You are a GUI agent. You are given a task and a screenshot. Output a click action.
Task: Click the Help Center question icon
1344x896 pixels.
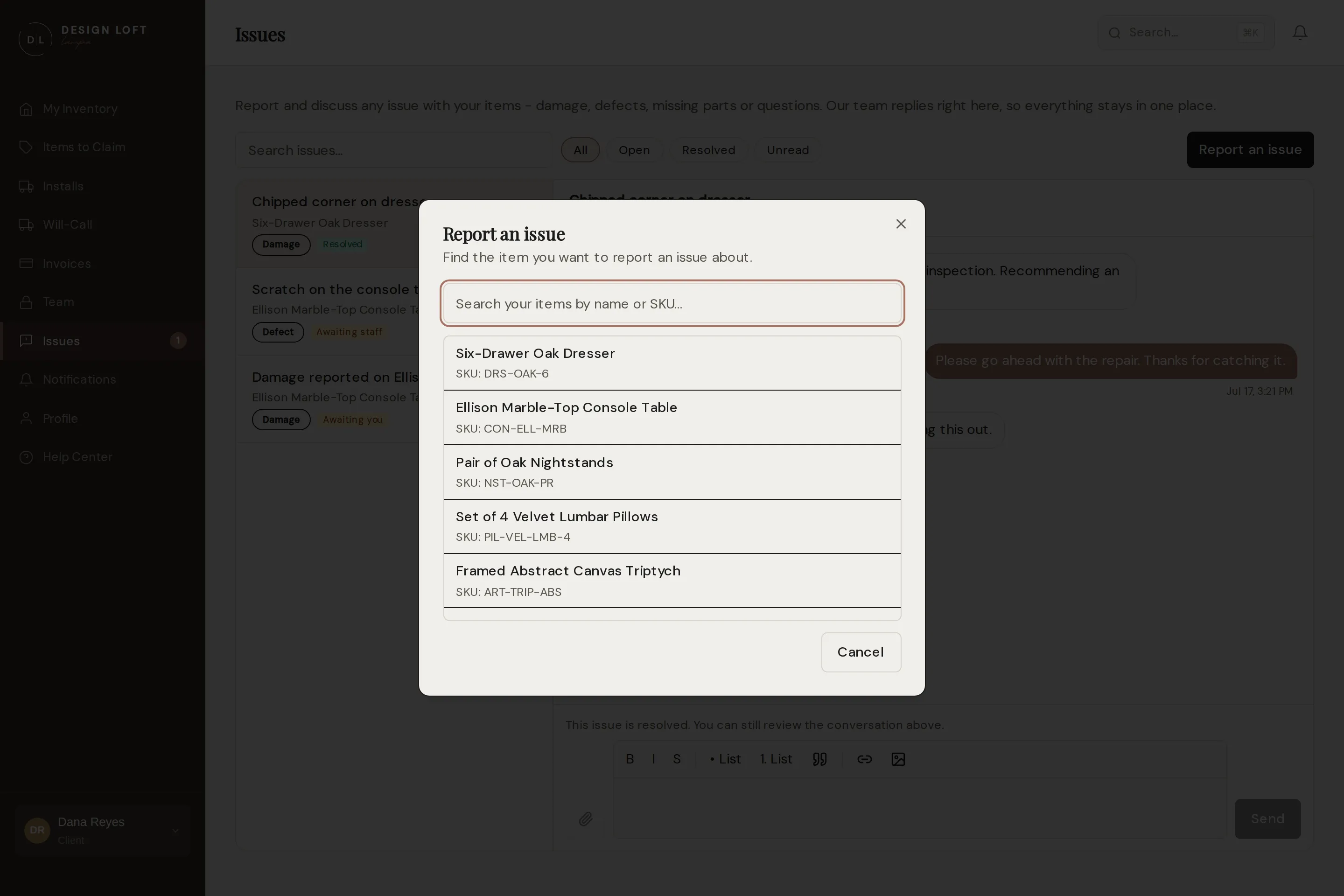[26, 456]
